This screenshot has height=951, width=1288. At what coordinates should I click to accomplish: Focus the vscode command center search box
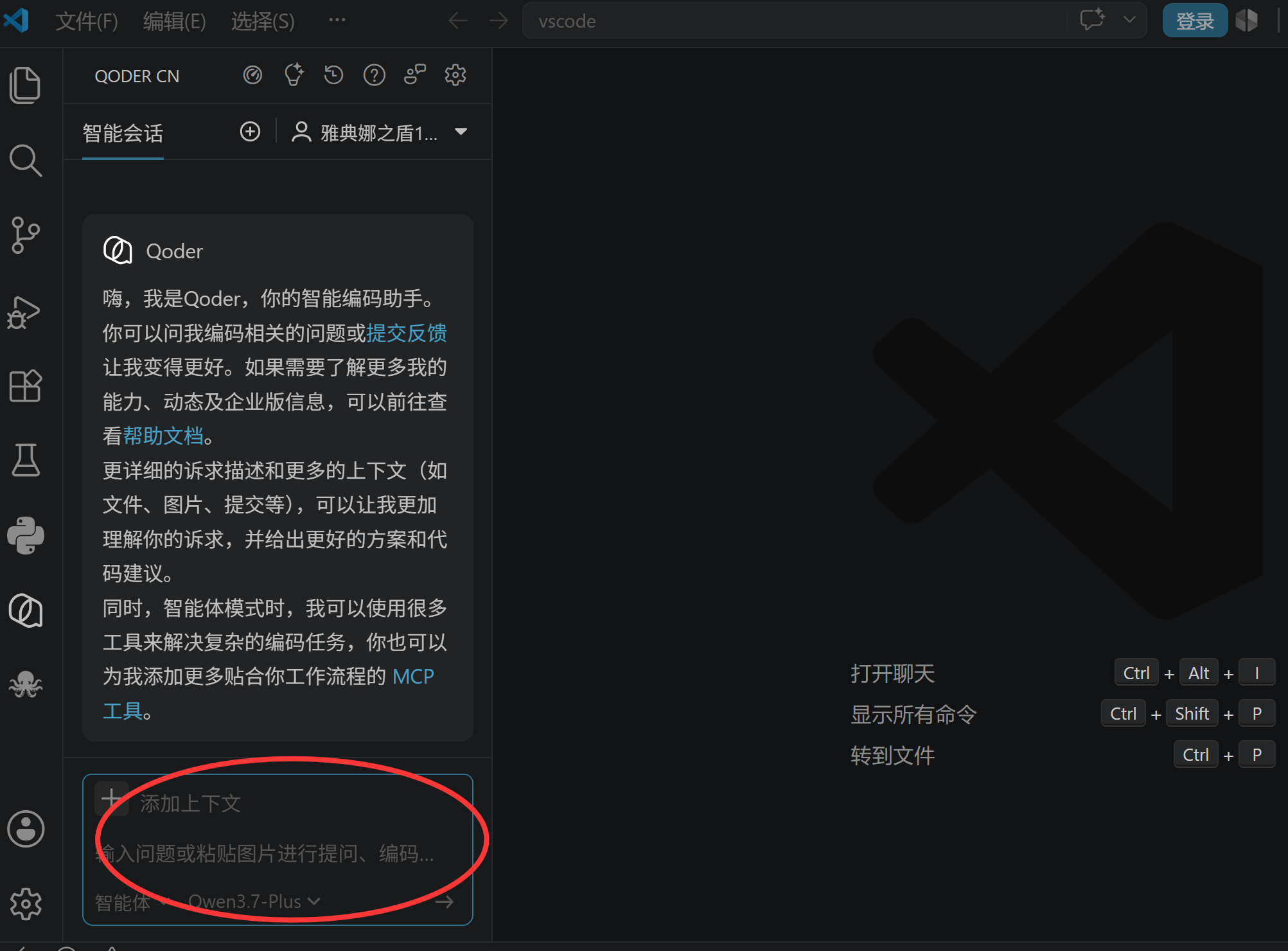coord(794,21)
